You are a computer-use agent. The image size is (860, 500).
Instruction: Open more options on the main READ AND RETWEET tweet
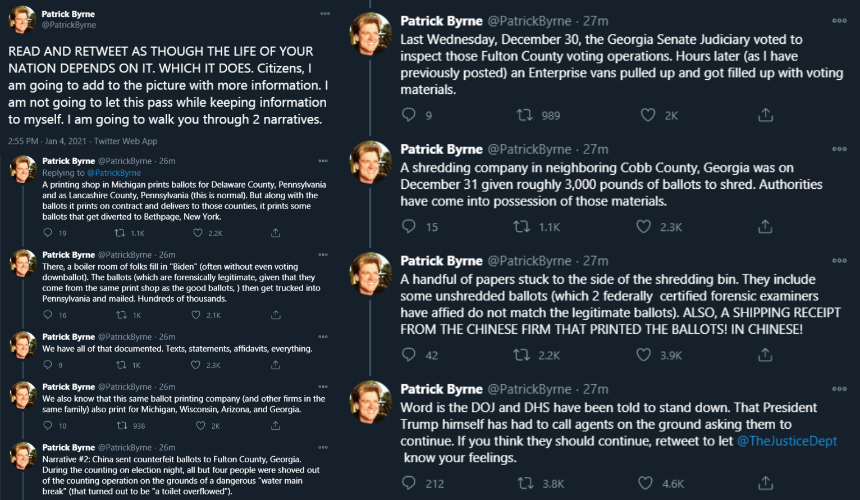pyautogui.click(x=325, y=14)
